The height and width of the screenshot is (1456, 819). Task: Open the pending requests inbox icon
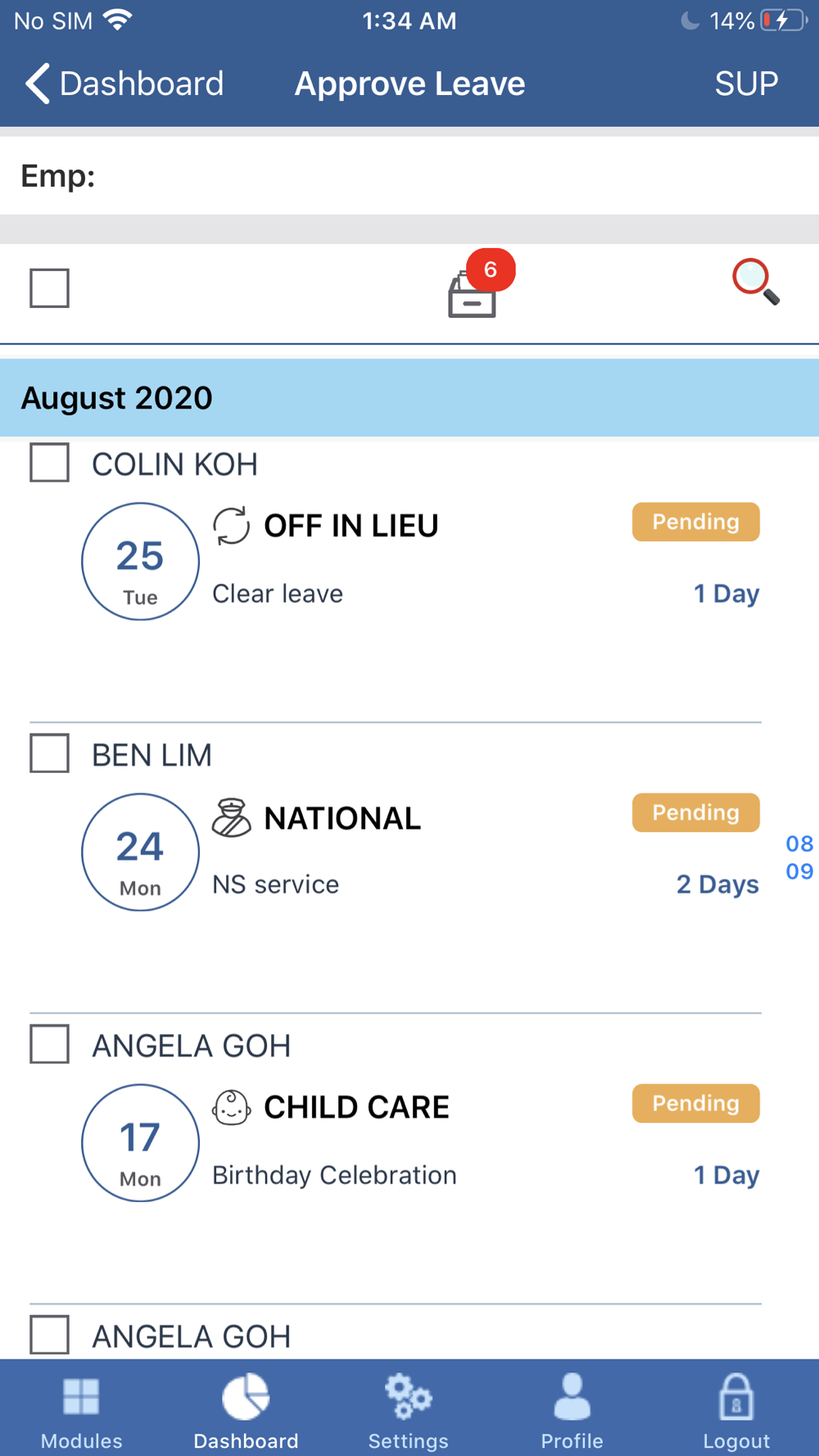(x=473, y=293)
